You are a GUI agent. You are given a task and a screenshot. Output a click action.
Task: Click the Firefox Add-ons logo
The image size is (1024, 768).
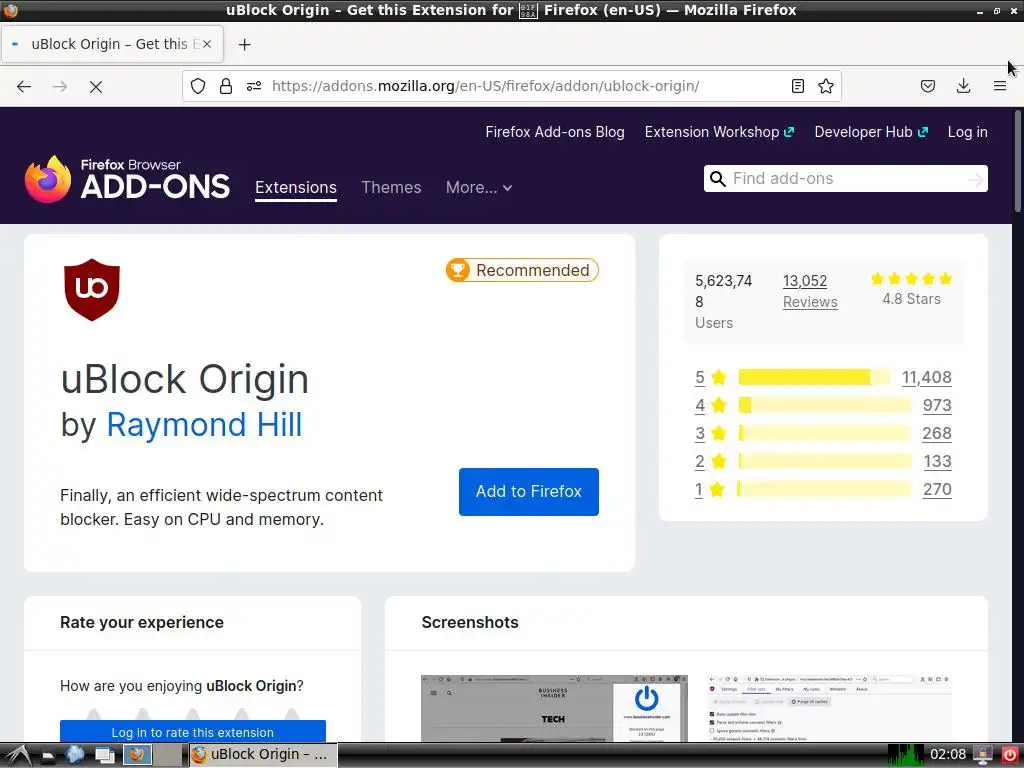[127, 179]
